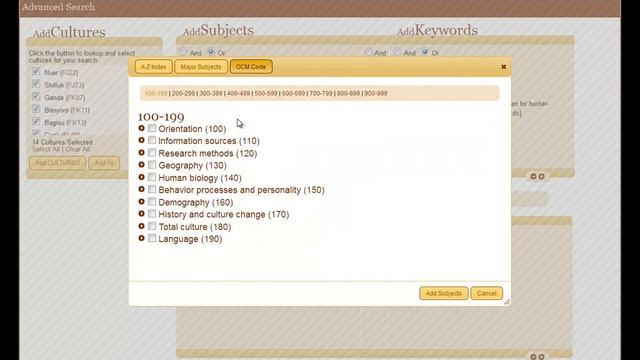Expand the Human biology (140) bullet
Screen dimensions: 640x360
tap(142, 177)
